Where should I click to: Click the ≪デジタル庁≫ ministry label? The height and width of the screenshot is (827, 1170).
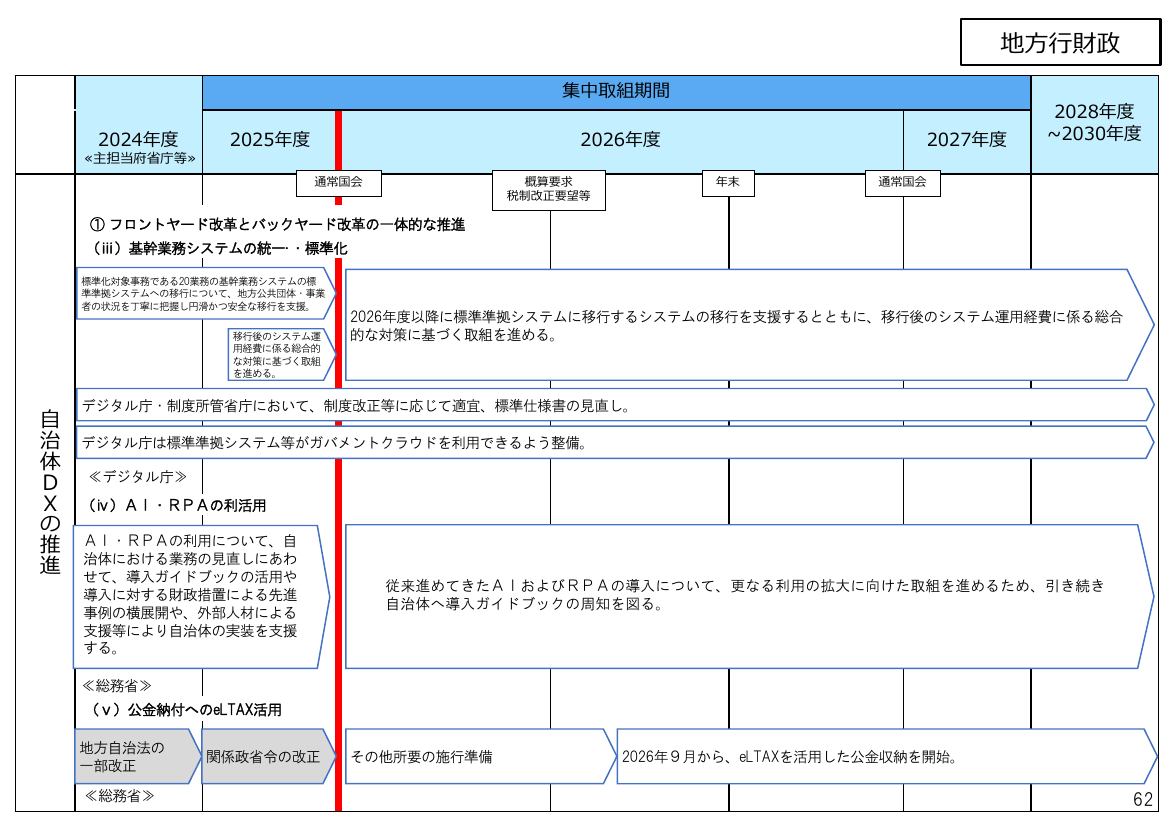coord(137,476)
